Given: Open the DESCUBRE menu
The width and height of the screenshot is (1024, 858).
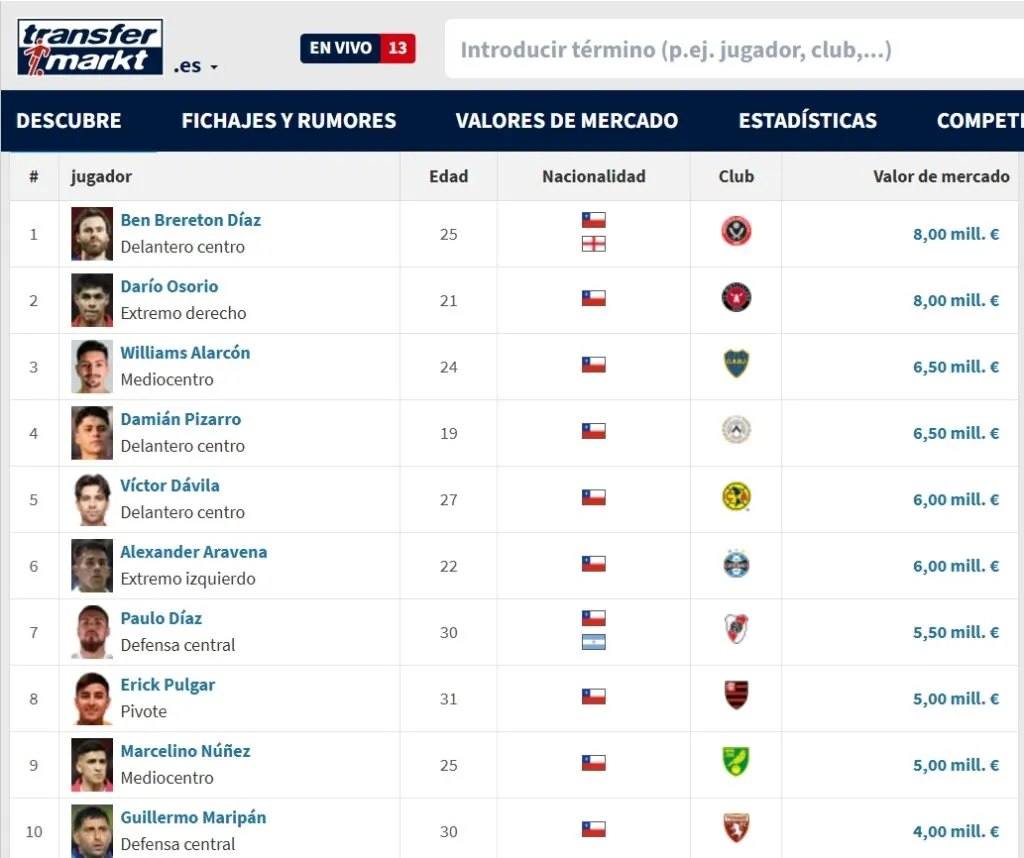Looking at the screenshot, I should pyautogui.click(x=69, y=120).
